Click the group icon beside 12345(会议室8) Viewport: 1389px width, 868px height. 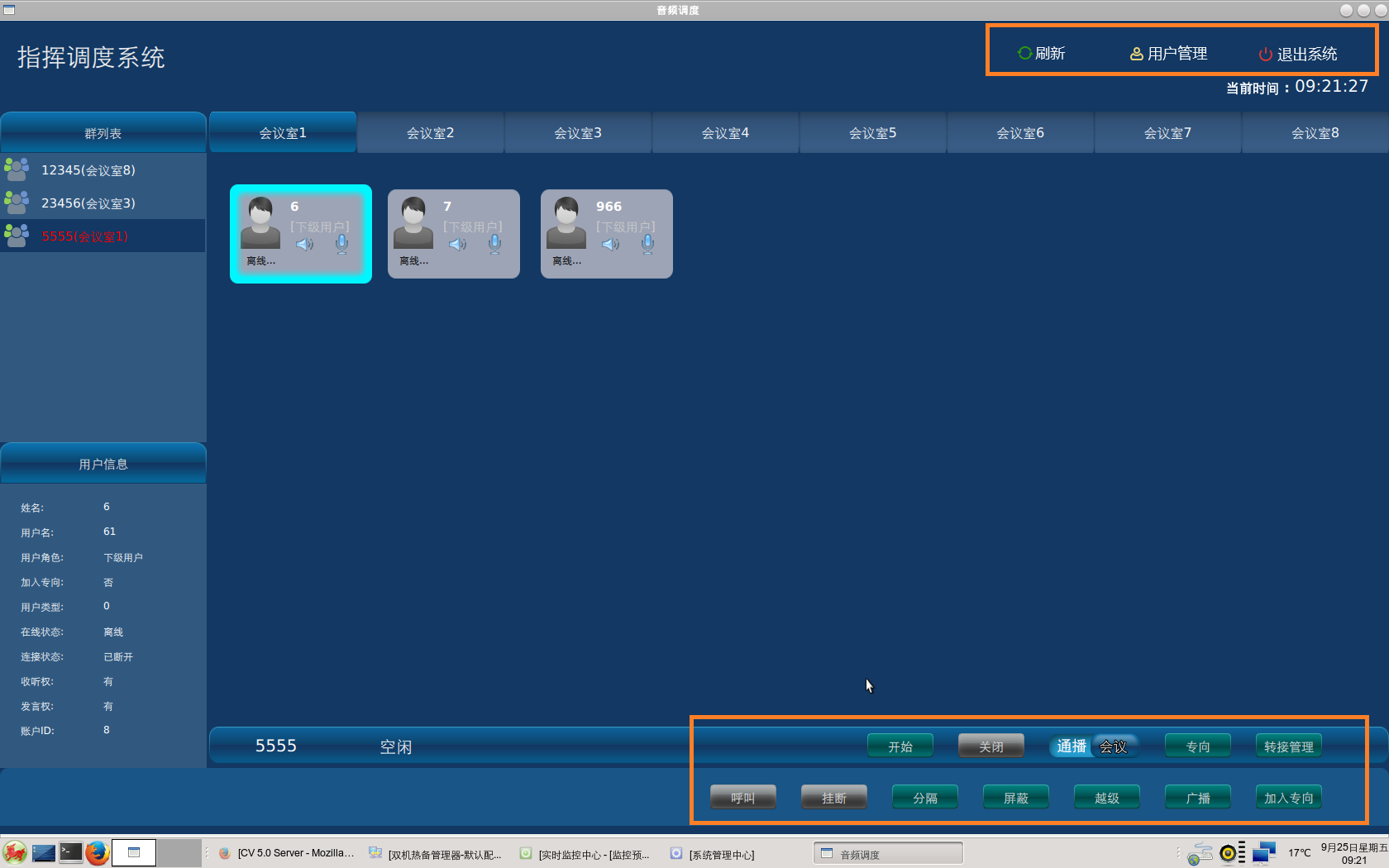point(17,169)
